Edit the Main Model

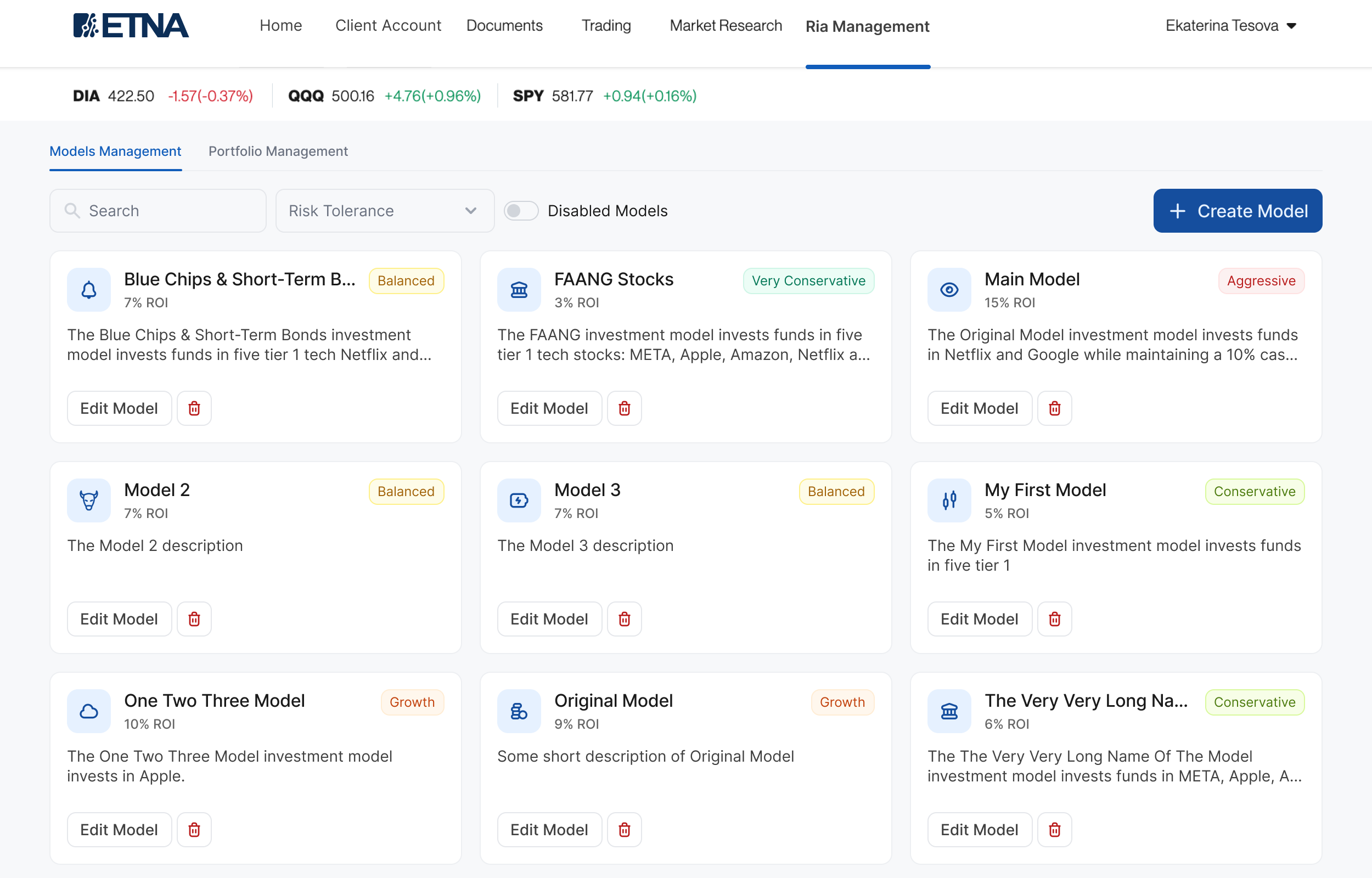(x=979, y=408)
